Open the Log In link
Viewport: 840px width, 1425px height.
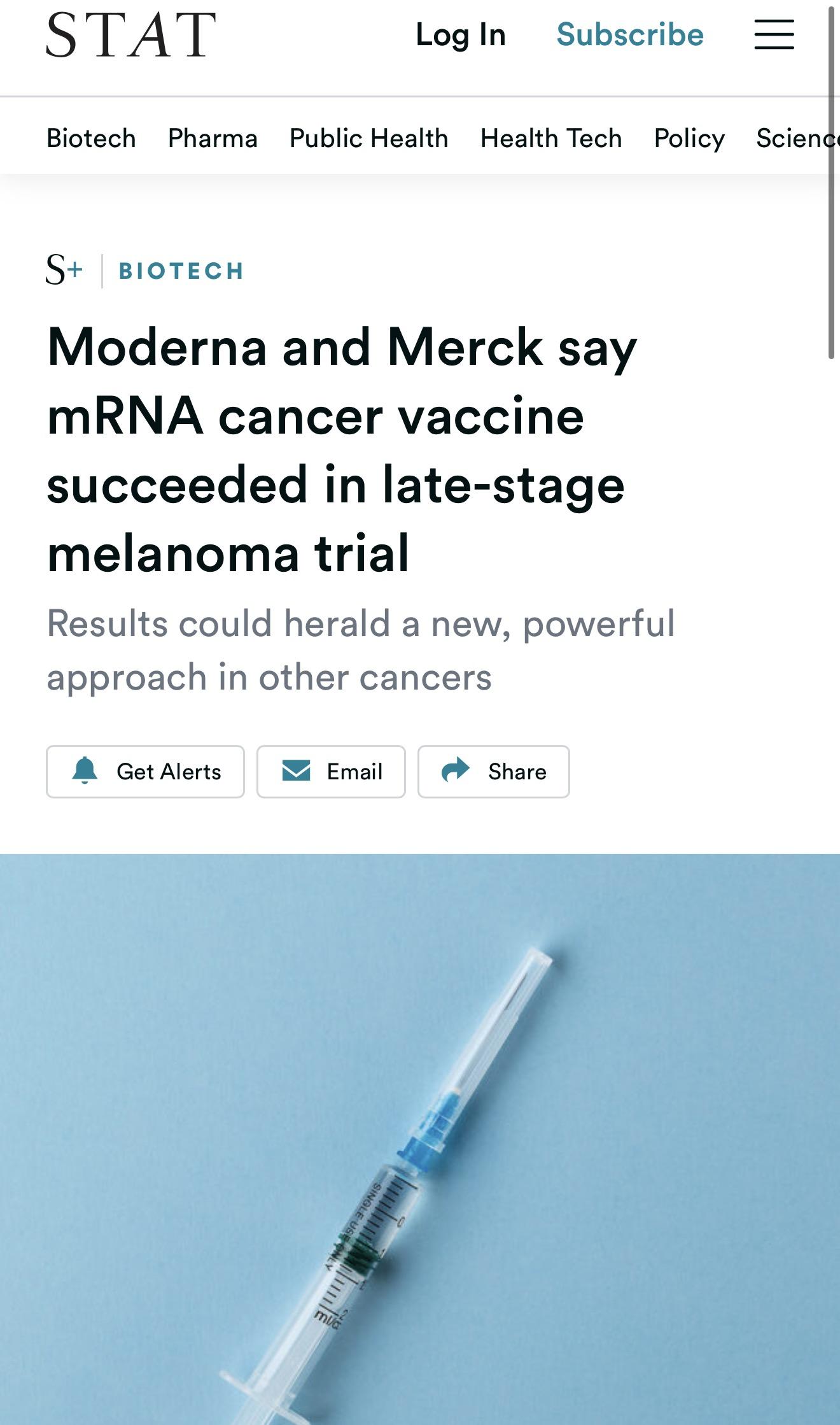click(461, 34)
